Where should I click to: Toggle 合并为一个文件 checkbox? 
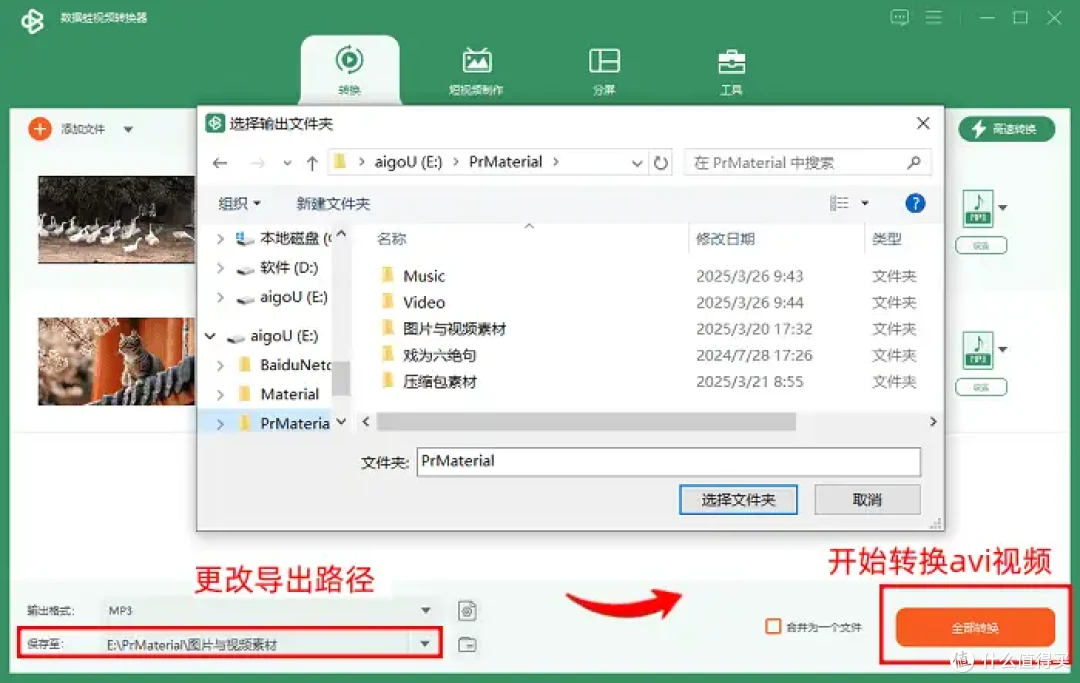pyautogui.click(x=773, y=626)
